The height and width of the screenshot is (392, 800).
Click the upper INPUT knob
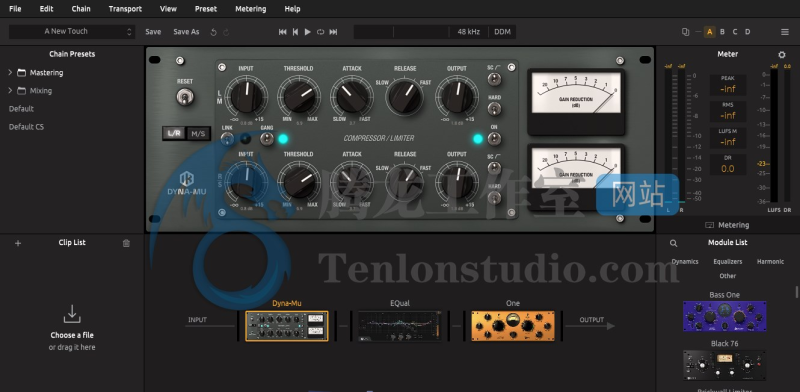[246, 96]
